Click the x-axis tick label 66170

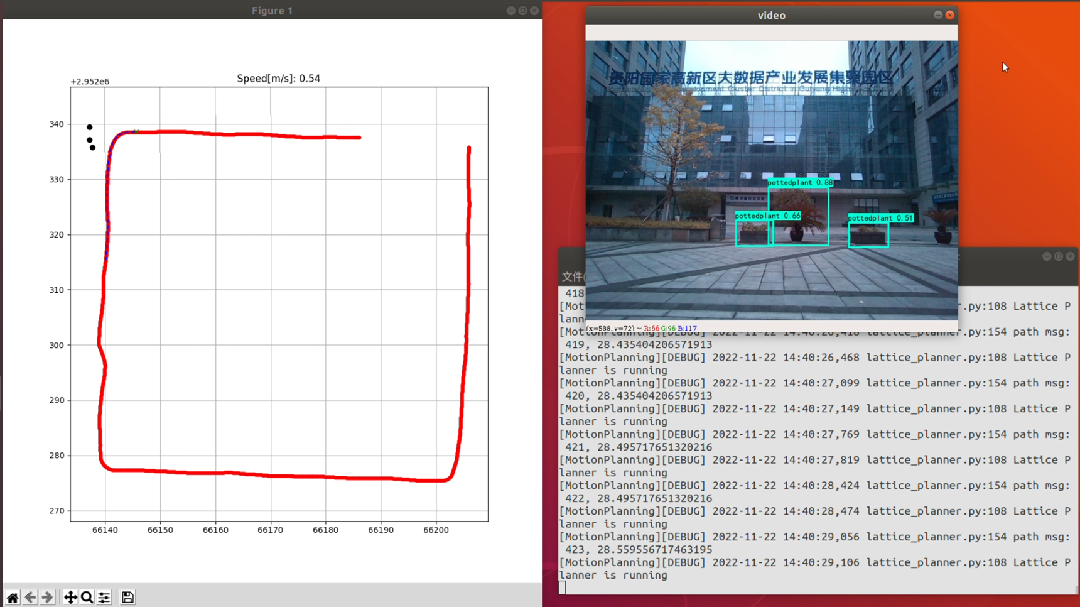[270, 531]
